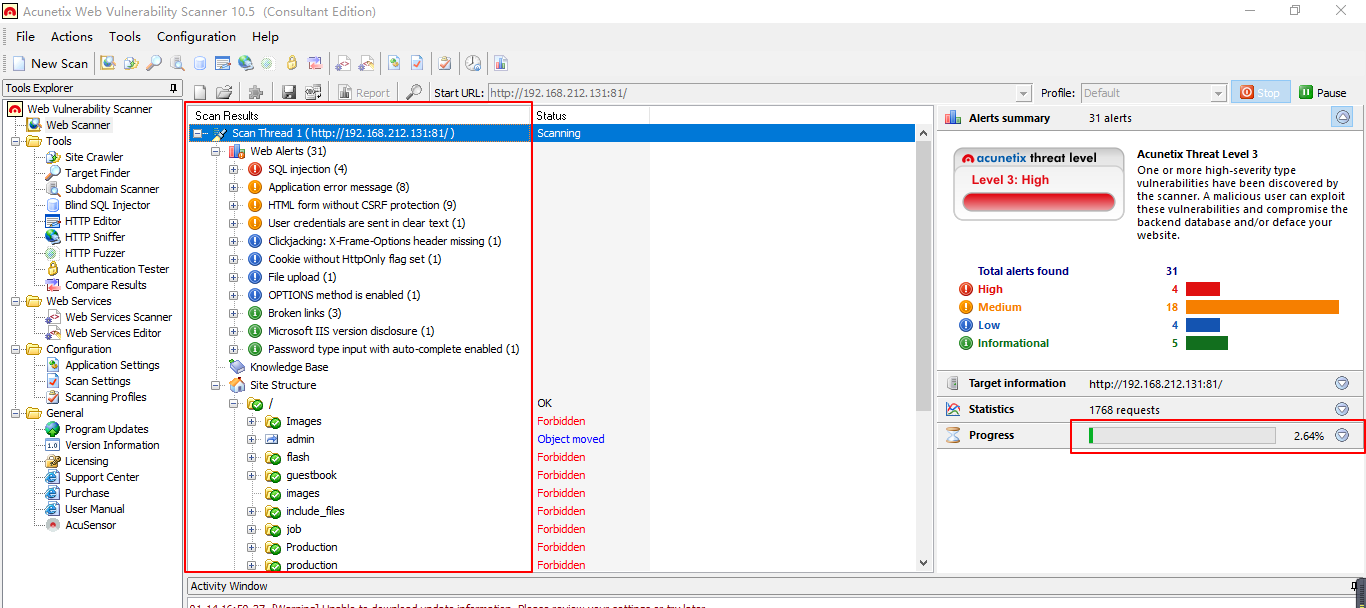Open the Configuration menu
The width and height of the screenshot is (1366, 608).
(196, 37)
